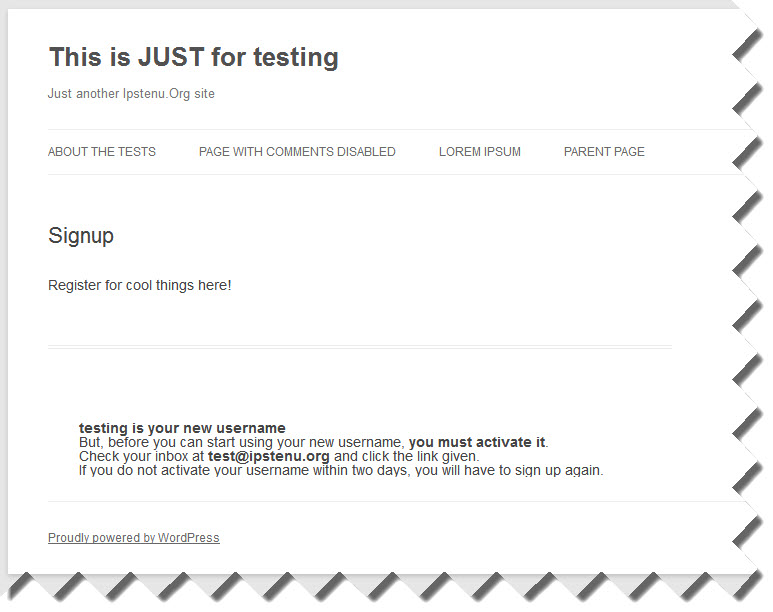Click the bold 'you must activate it' text

point(477,442)
